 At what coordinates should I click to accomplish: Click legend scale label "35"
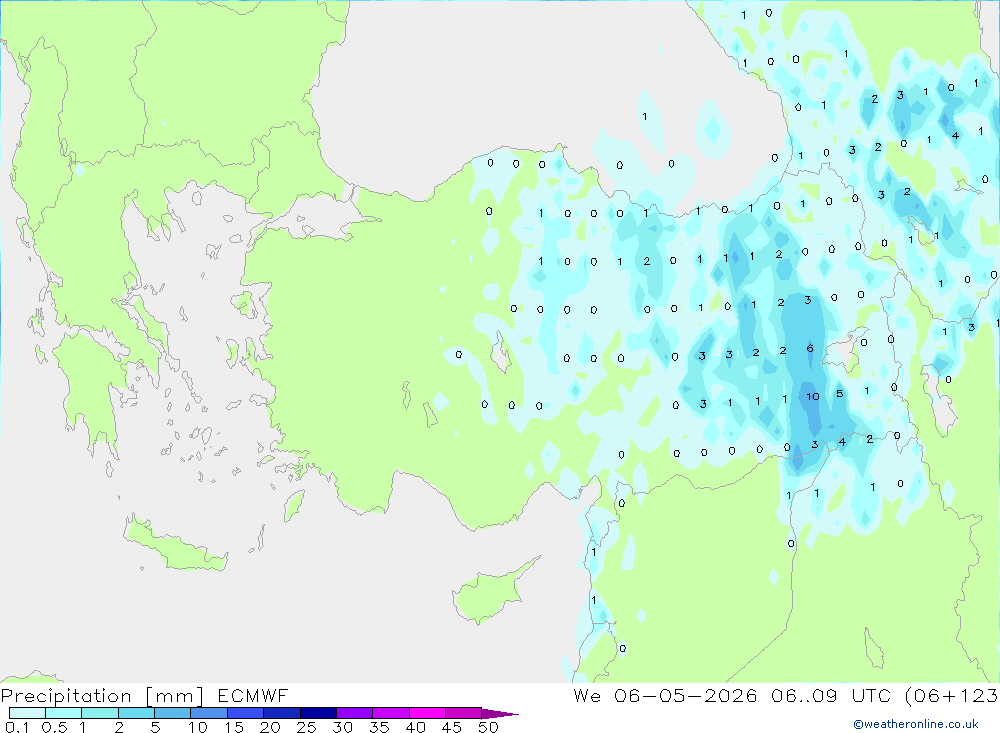tap(379, 727)
